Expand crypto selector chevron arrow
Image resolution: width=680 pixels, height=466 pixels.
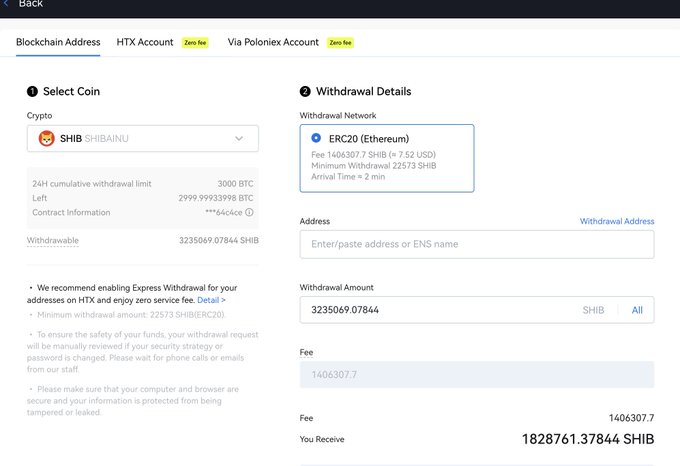point(239,139)
